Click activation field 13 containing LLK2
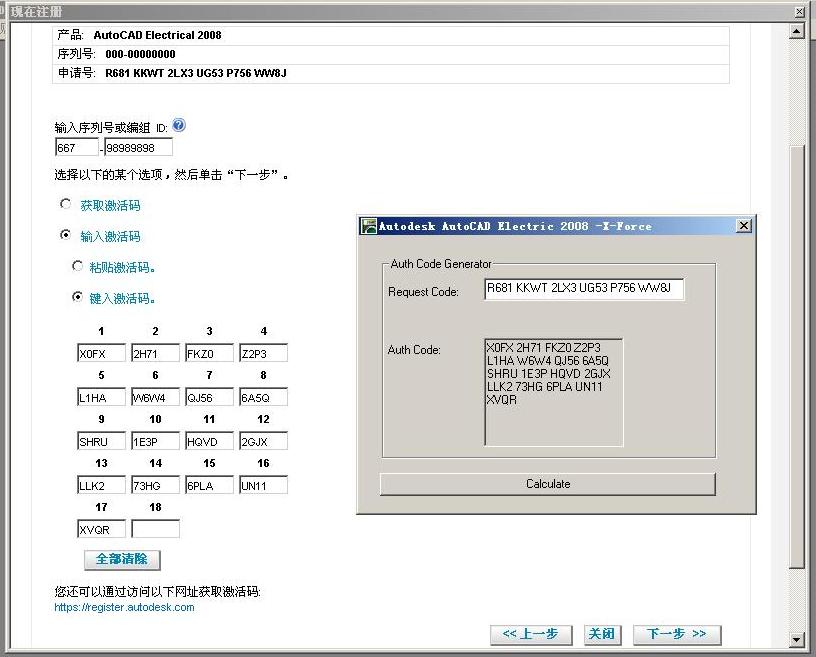 101,485
